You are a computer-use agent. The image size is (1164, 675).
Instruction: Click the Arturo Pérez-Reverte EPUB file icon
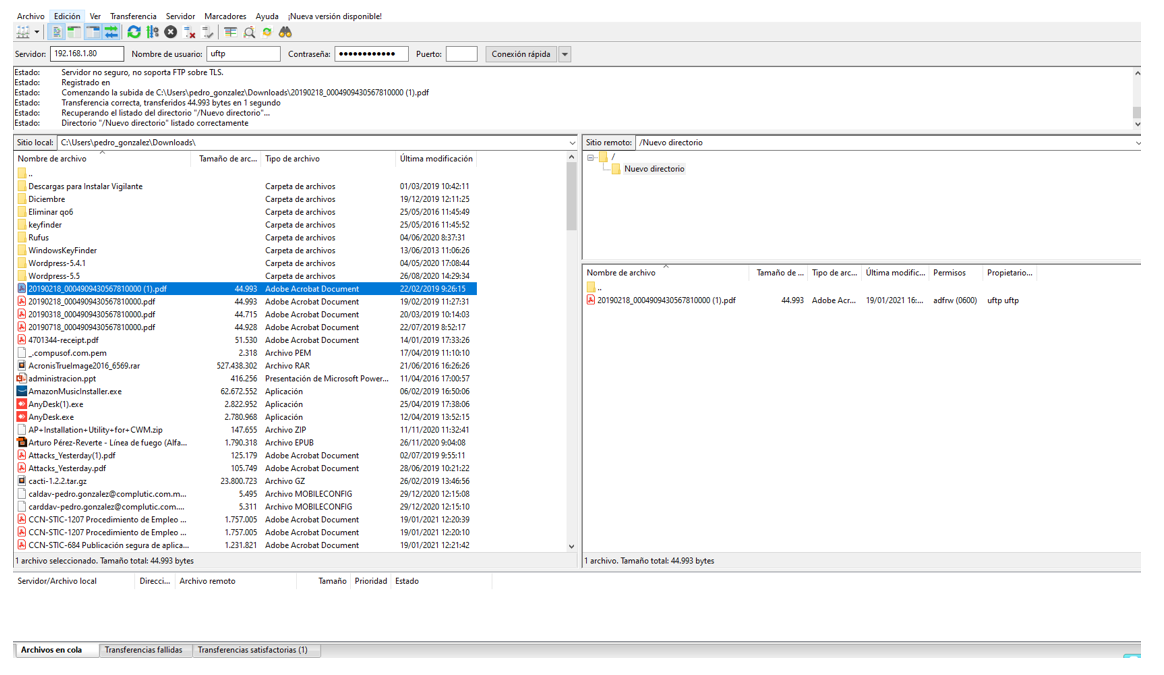pyautogui.click(x=22, y=443)
